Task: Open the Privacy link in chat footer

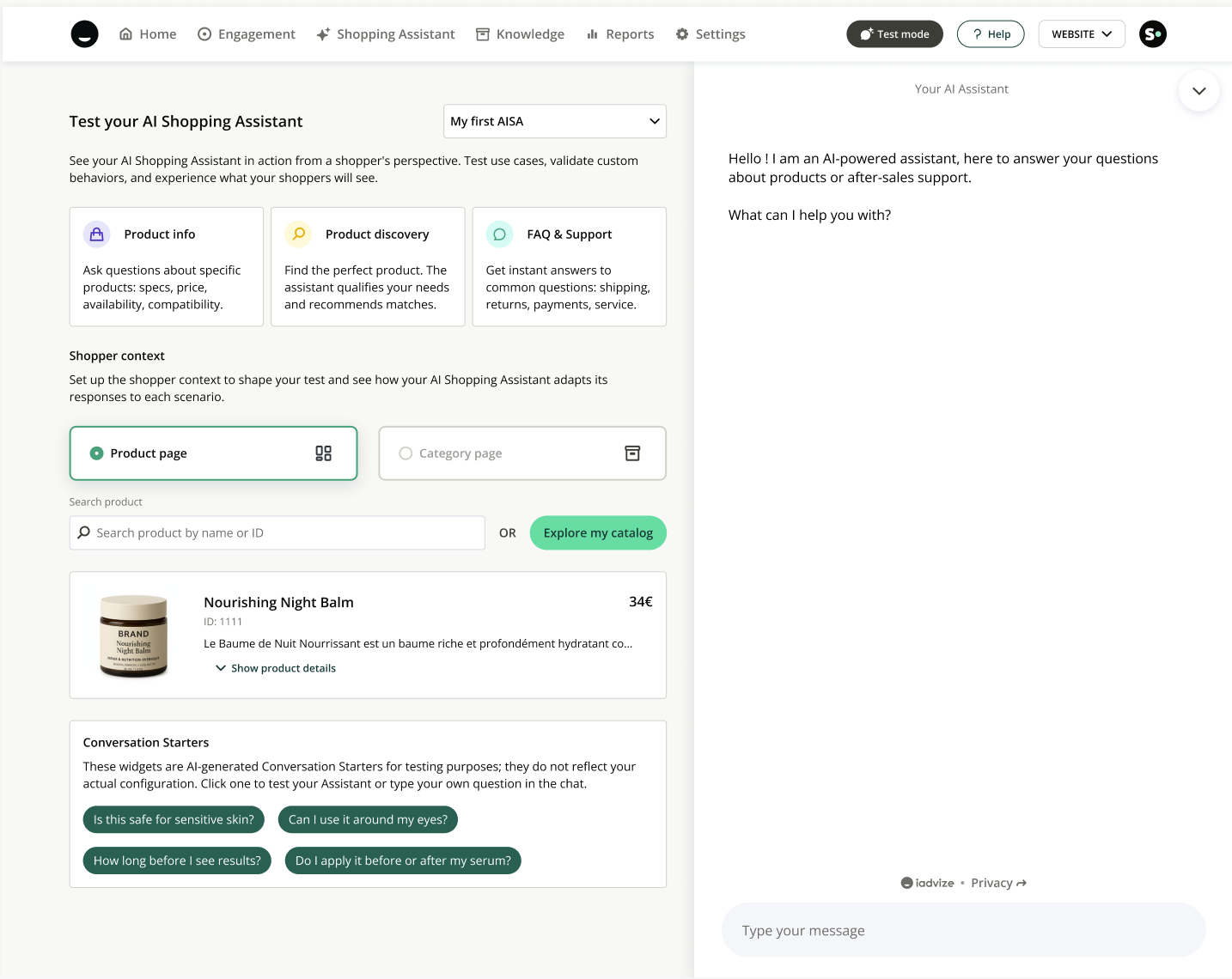Action: point(998,883)
